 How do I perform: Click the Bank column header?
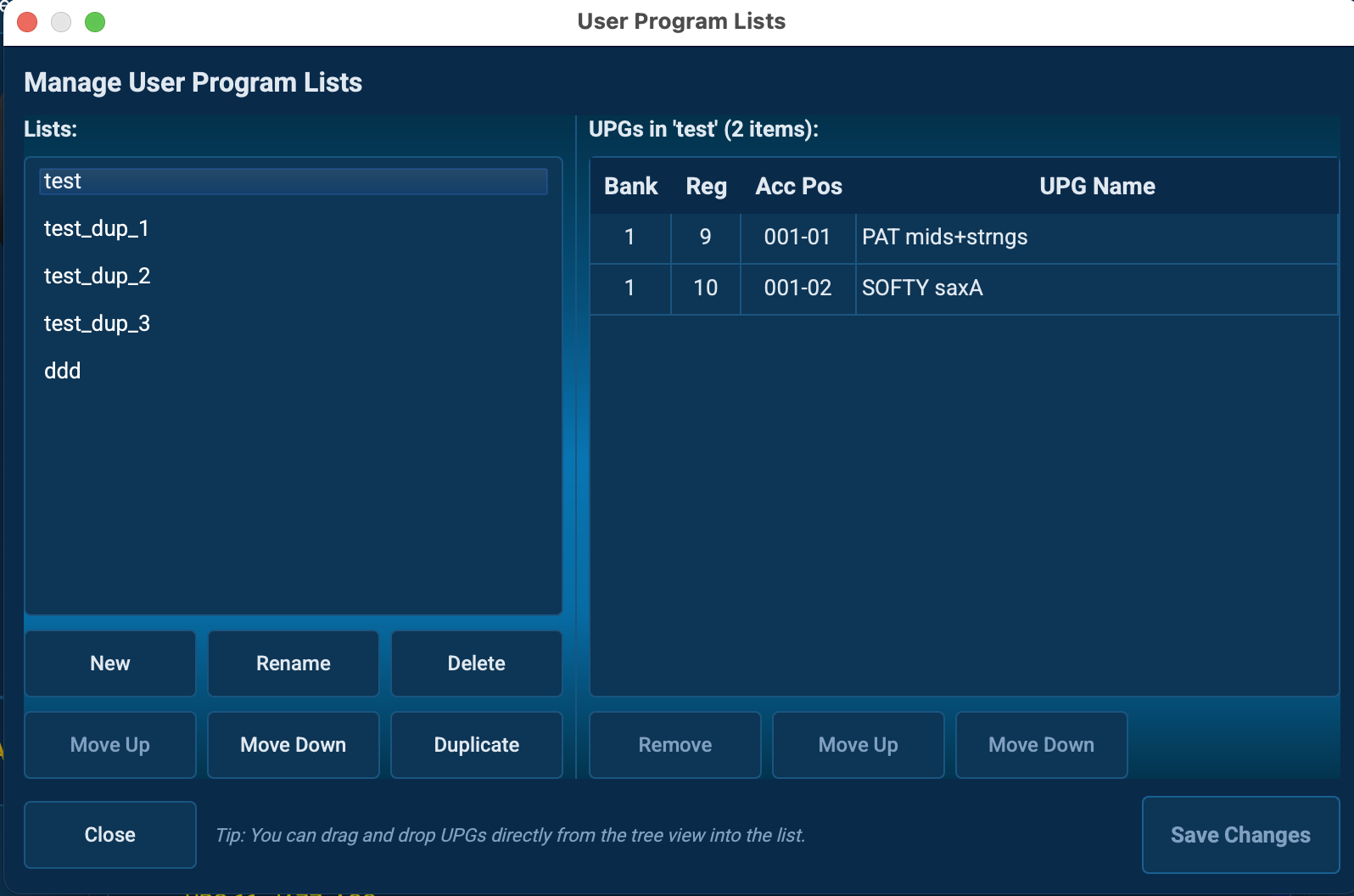click(x=630, y=187)
